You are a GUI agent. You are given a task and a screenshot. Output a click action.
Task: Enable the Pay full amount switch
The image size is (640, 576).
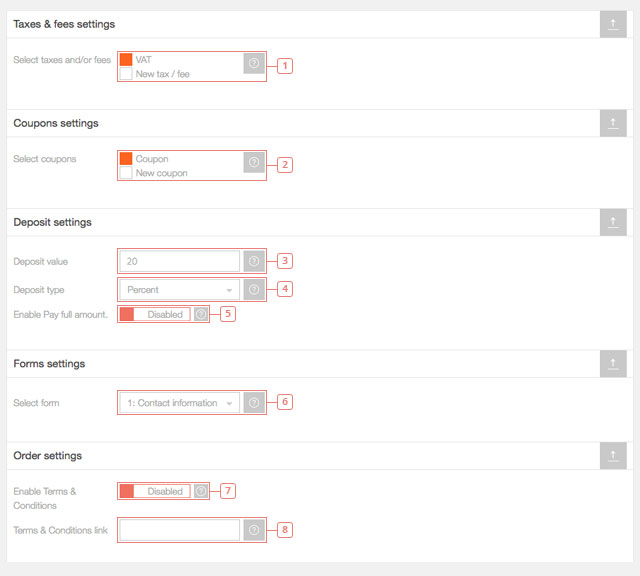click(x=155, y=314)
